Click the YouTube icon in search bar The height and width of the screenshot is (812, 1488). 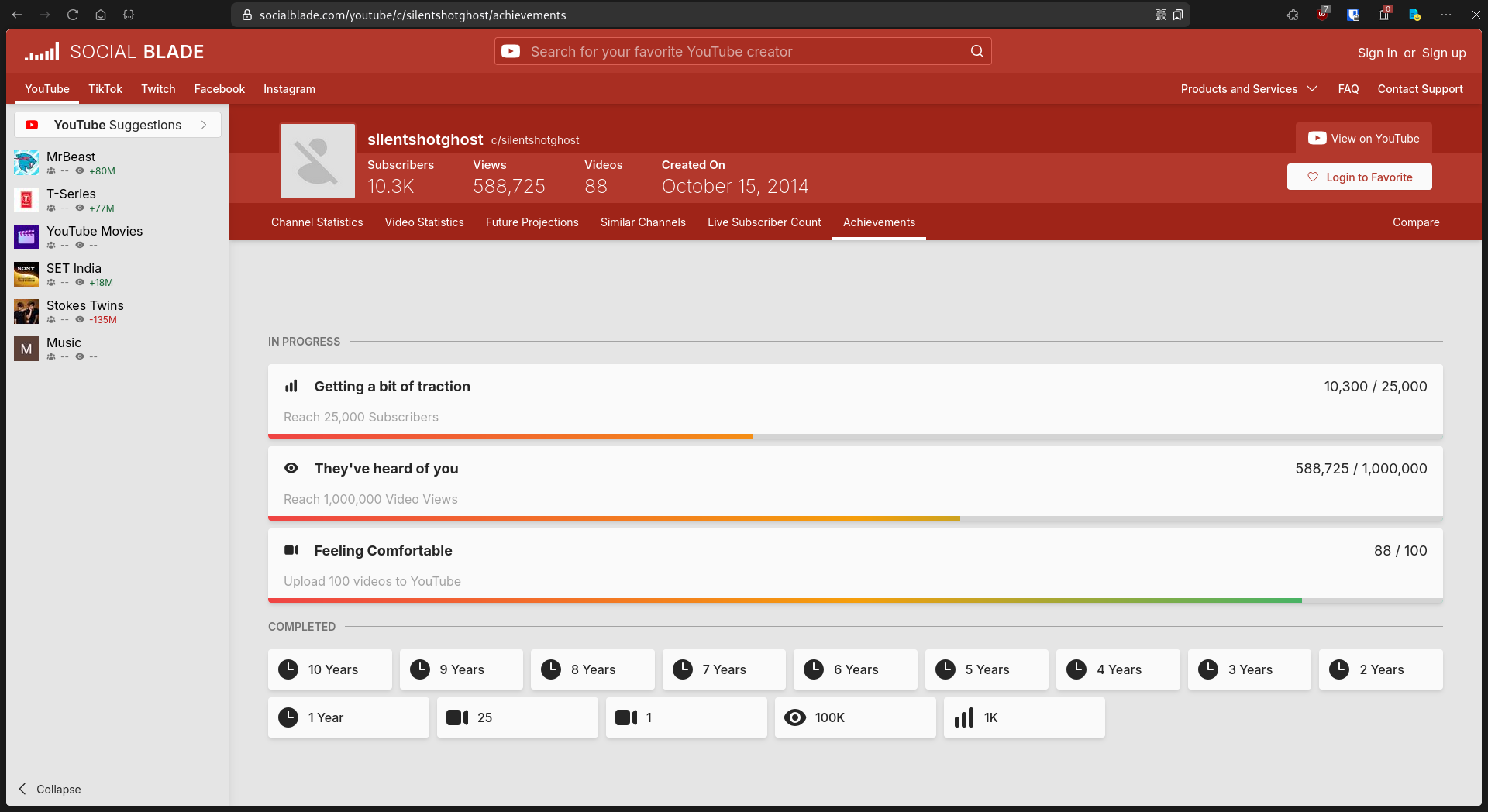click(x=511, y=51)
